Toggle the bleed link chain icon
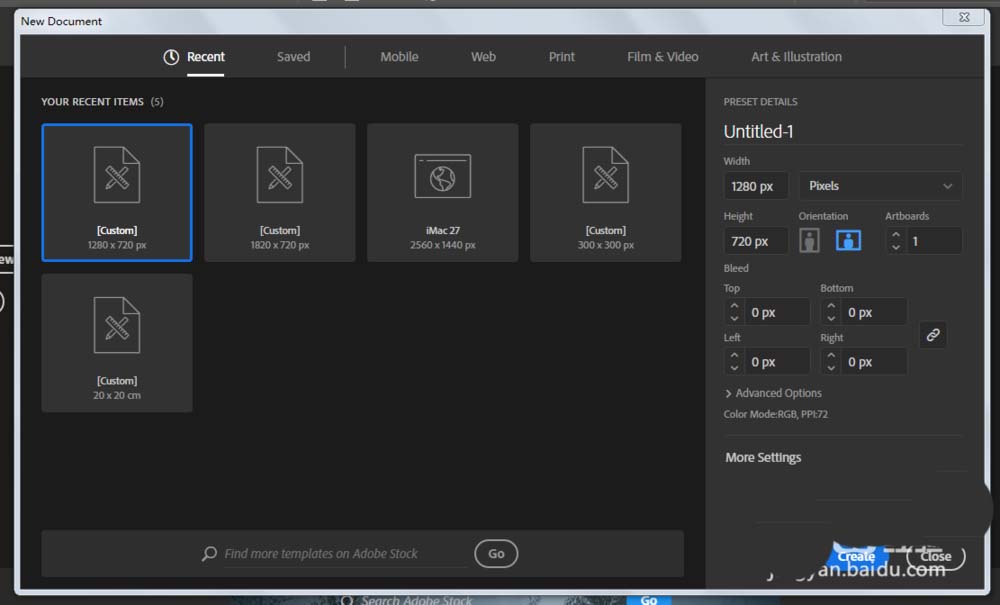 pyautogui.click(x=932, y=335)
